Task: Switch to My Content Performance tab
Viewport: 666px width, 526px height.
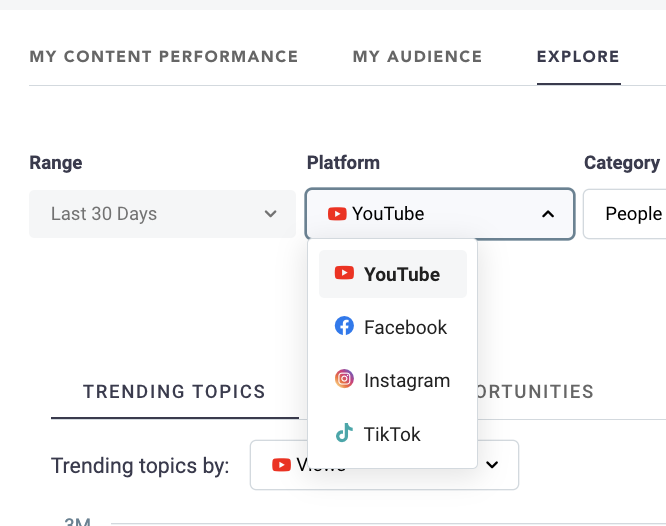Action: click(x=164, y=57)
